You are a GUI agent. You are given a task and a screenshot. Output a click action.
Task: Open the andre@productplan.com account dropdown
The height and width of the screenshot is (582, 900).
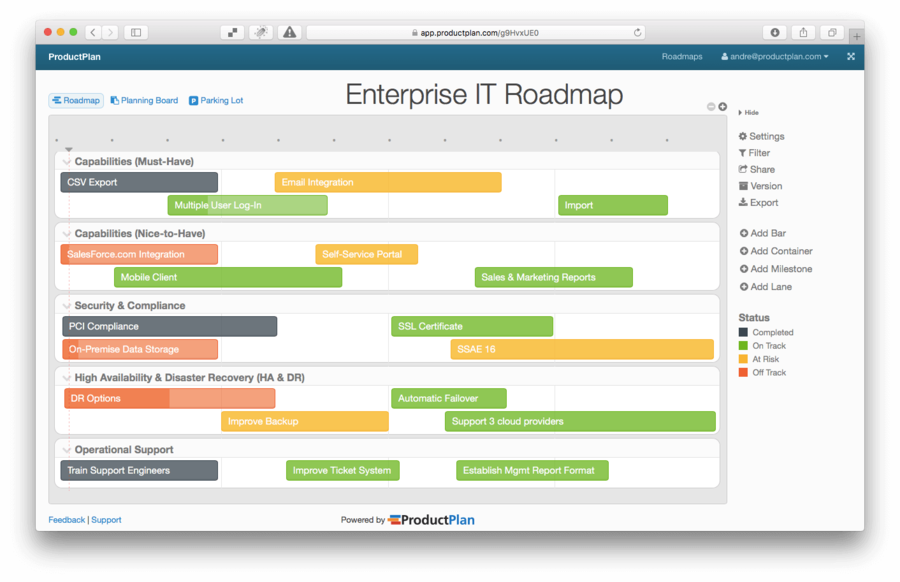tap(775, 56)
